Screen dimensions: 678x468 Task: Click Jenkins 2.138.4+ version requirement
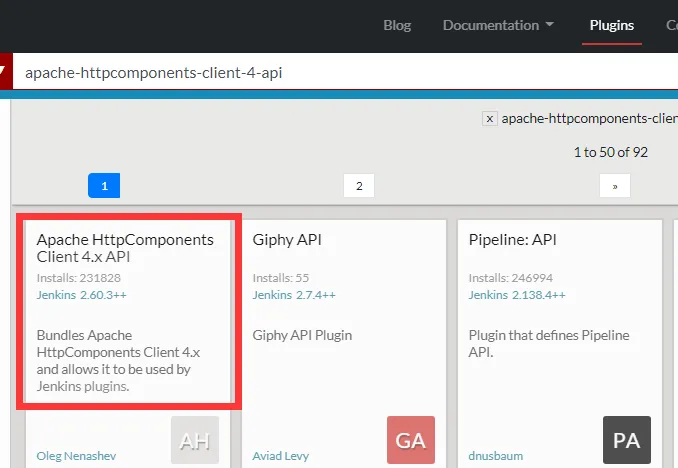click(x=517, y=295)
